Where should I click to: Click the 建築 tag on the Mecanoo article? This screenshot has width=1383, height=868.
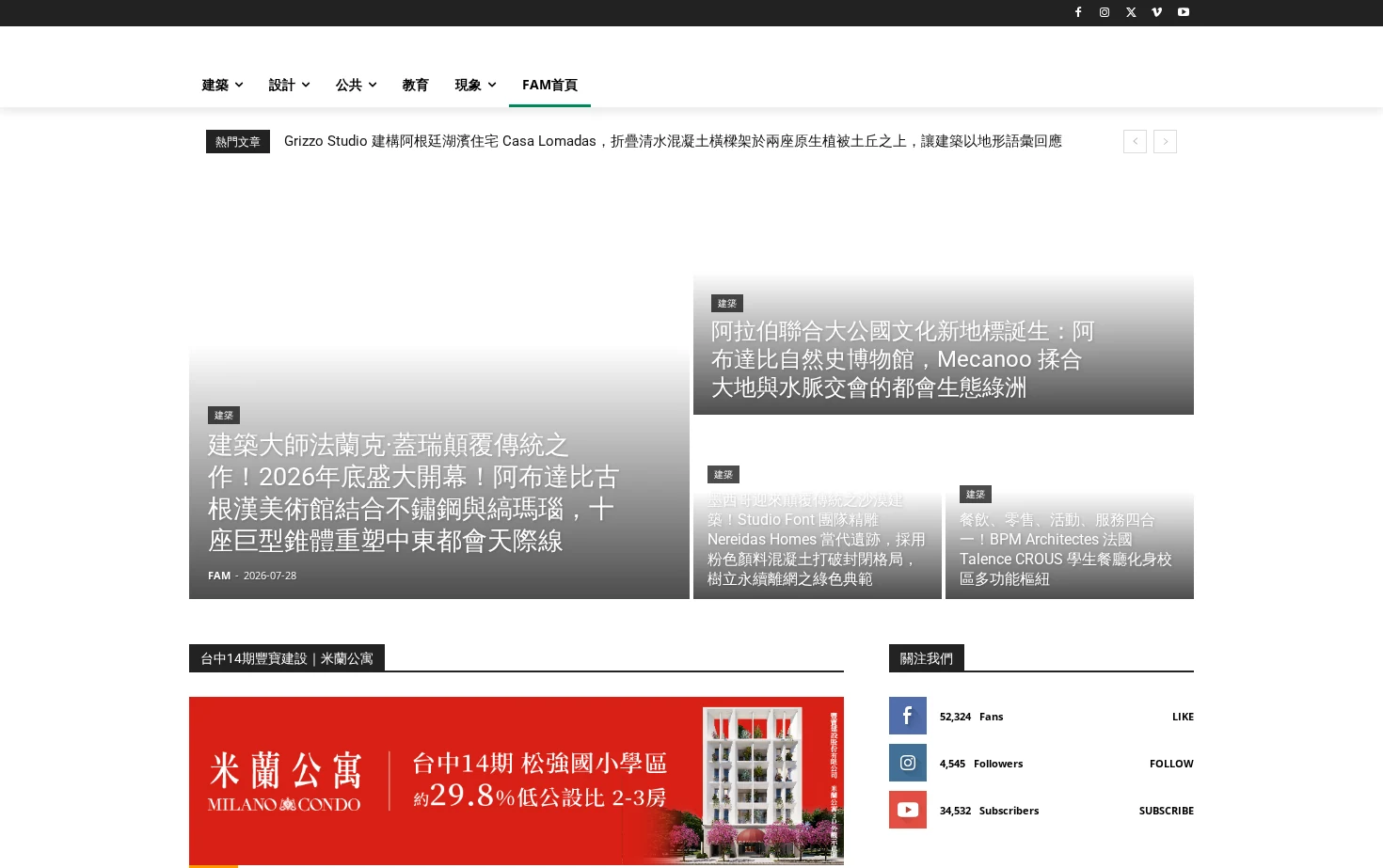727,303
